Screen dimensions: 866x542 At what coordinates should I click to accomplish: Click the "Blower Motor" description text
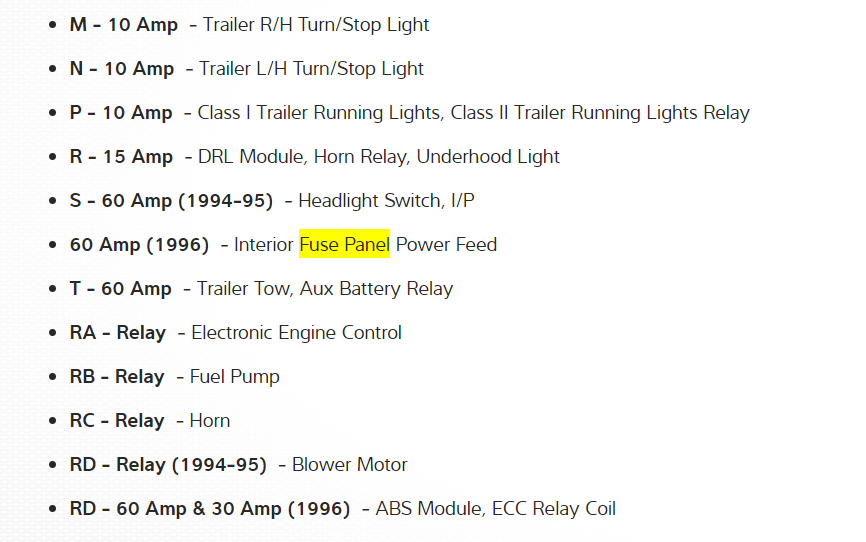pos(350,465)
